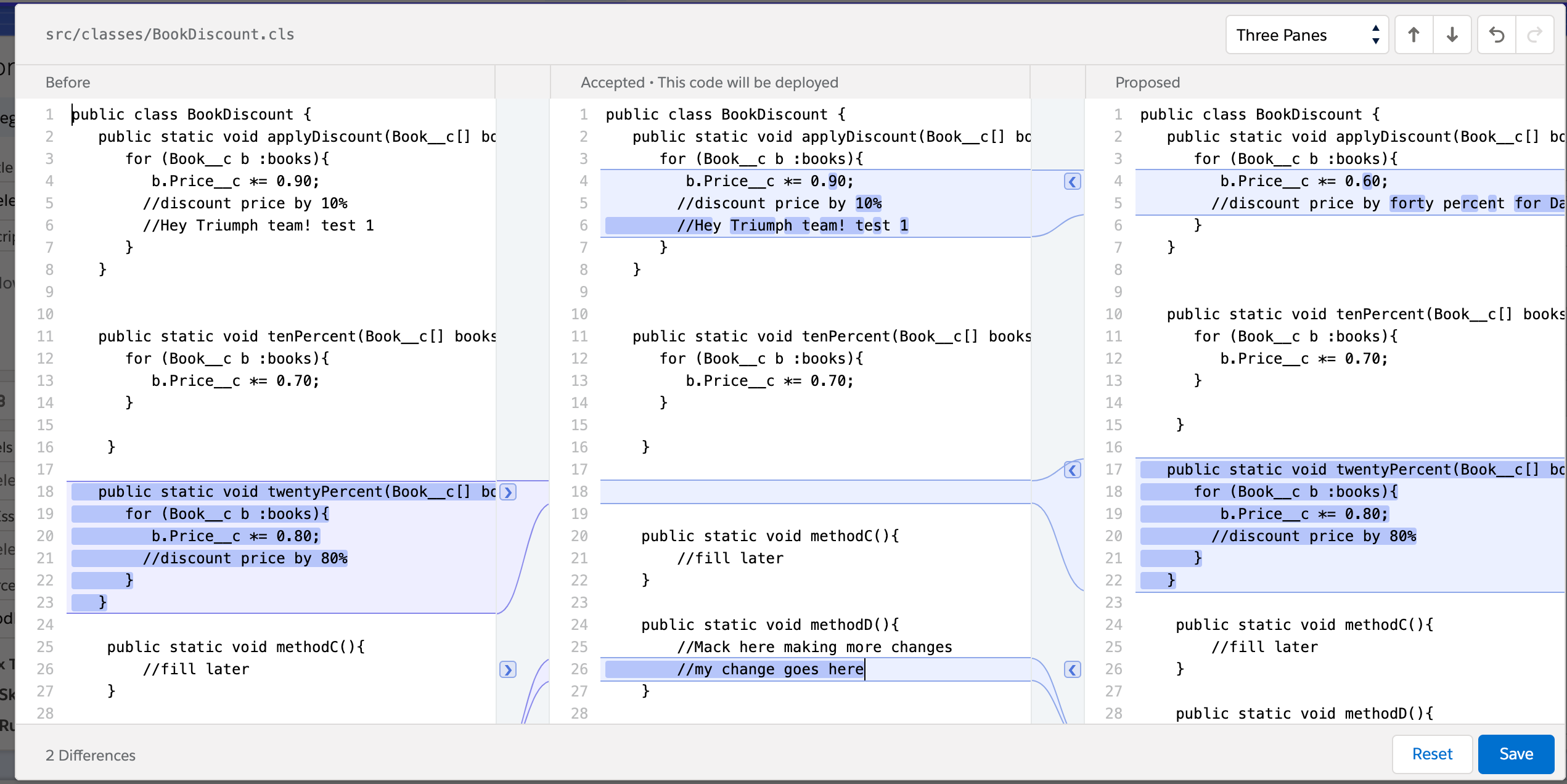Screen dimensions: 1567x784
Task: Click the Reset button
Action: [1432, 754]
